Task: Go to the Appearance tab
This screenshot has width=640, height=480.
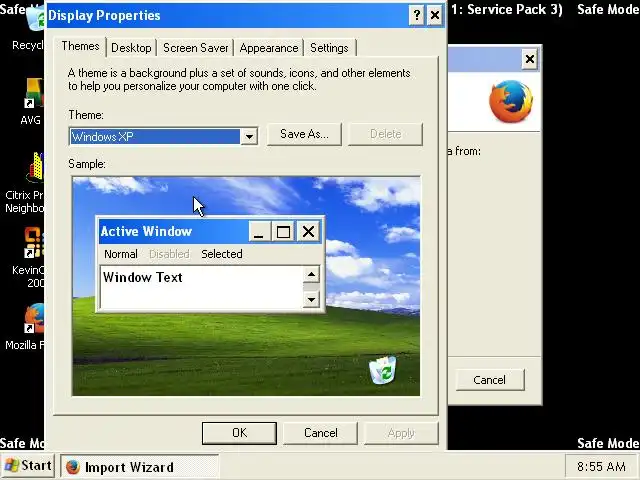Action: [x=269, y=48]
